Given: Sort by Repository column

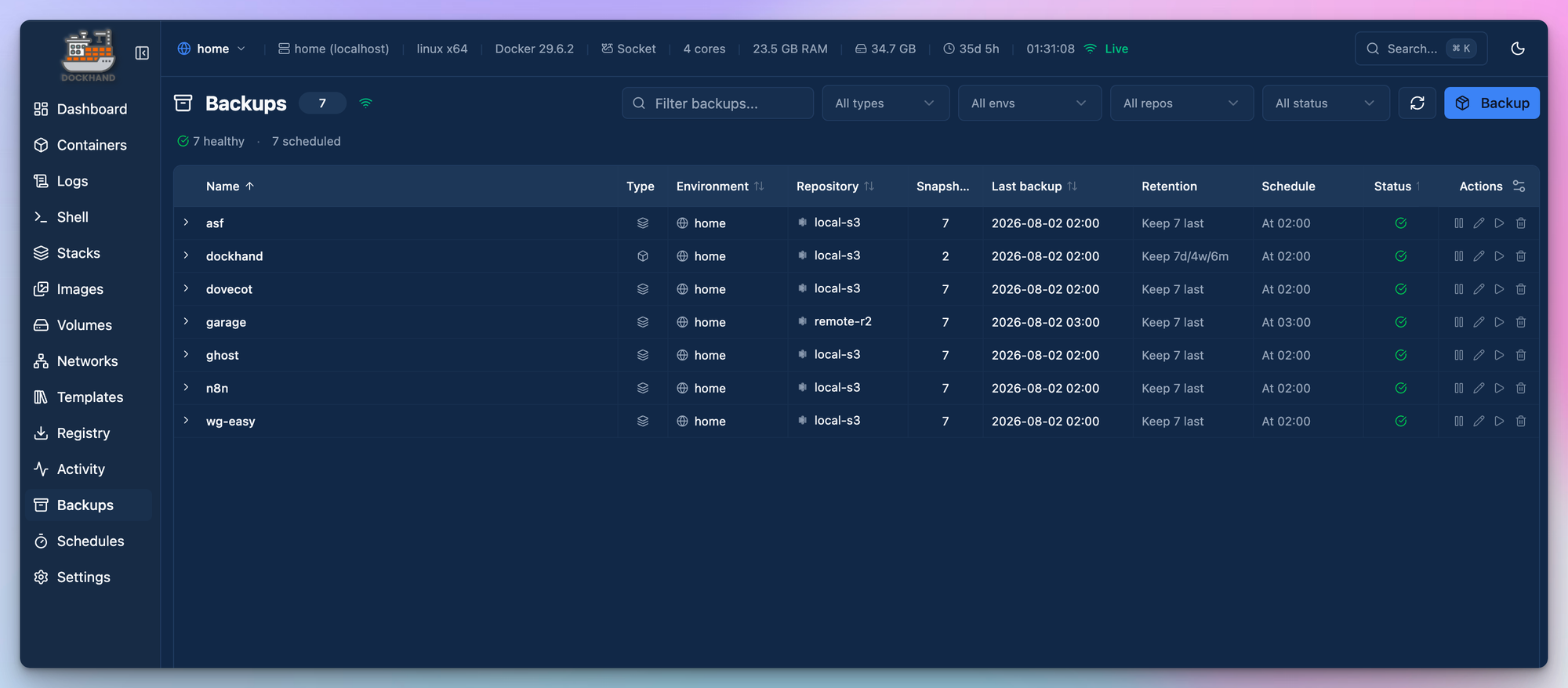Looking at the screenshot, I should tap(835, 186).
